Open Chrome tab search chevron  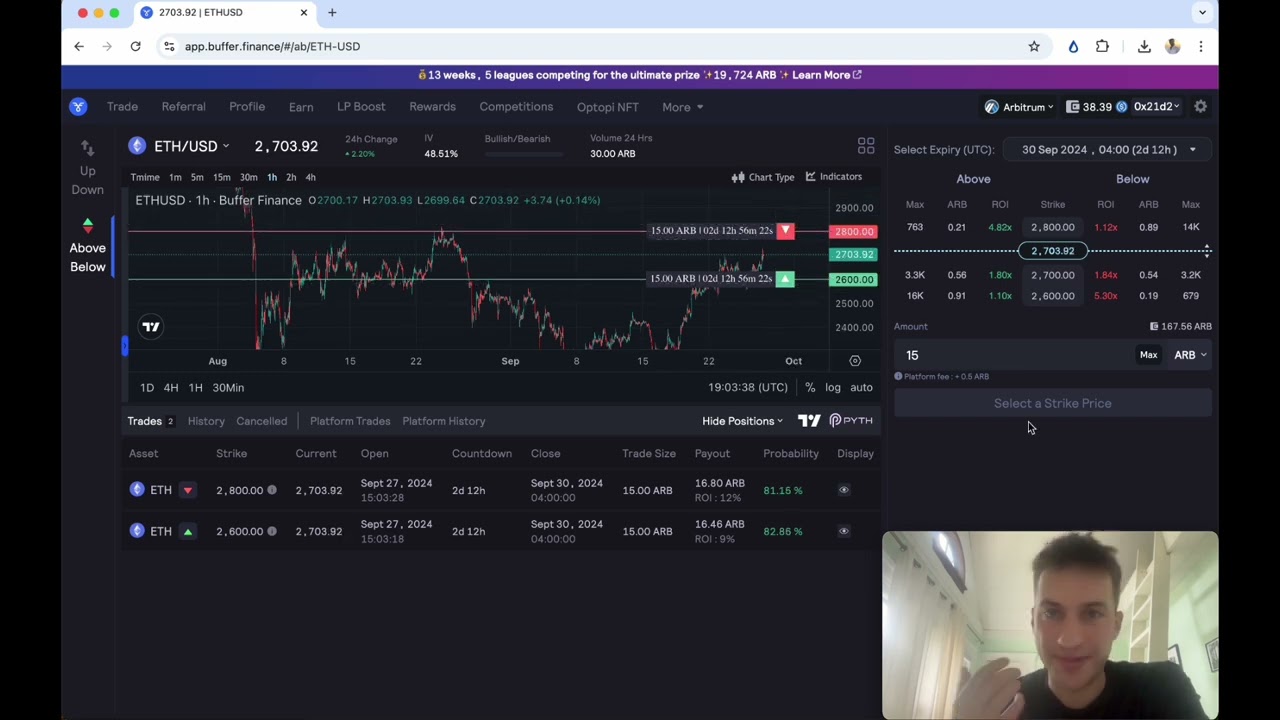(1202, 12)
